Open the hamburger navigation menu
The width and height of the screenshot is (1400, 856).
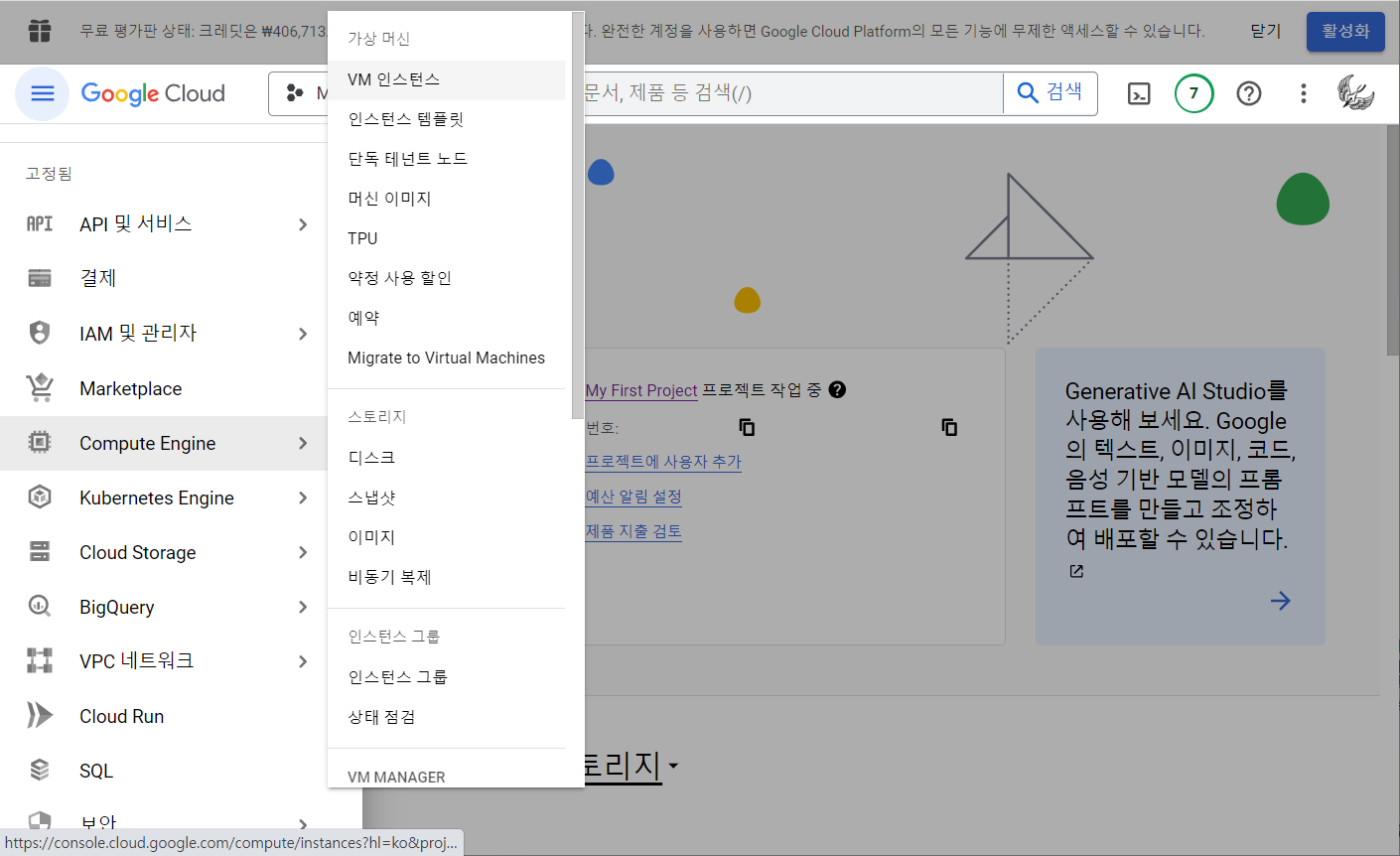[x=42, y=93]
